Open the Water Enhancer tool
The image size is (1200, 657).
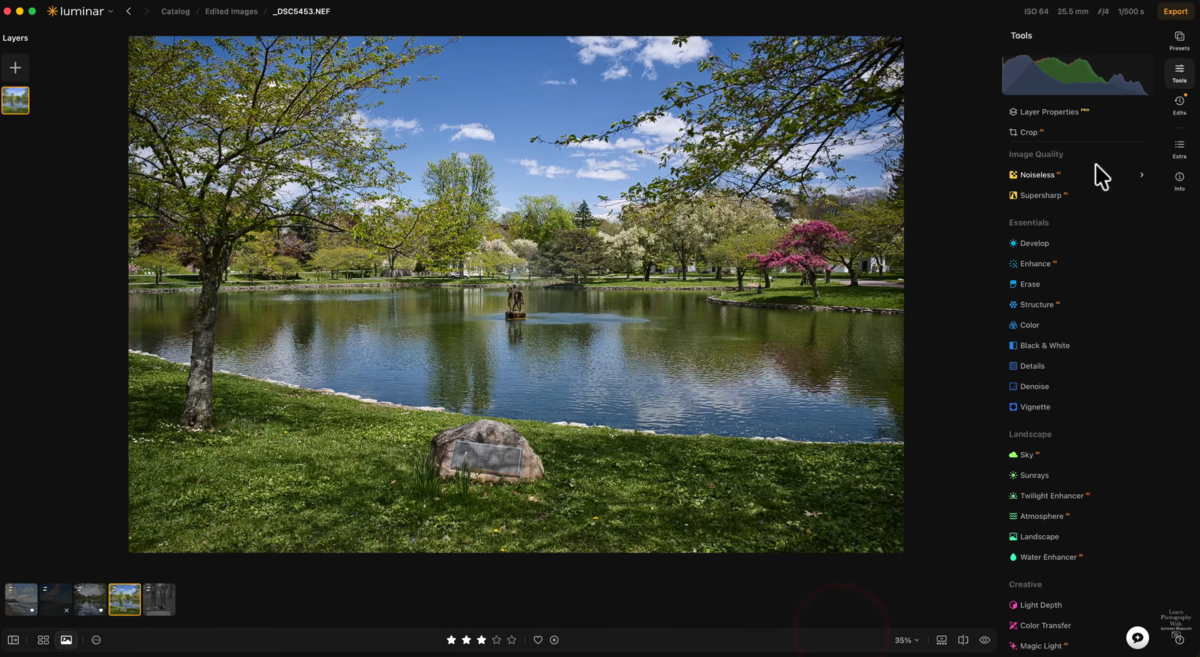[1045, 557]
